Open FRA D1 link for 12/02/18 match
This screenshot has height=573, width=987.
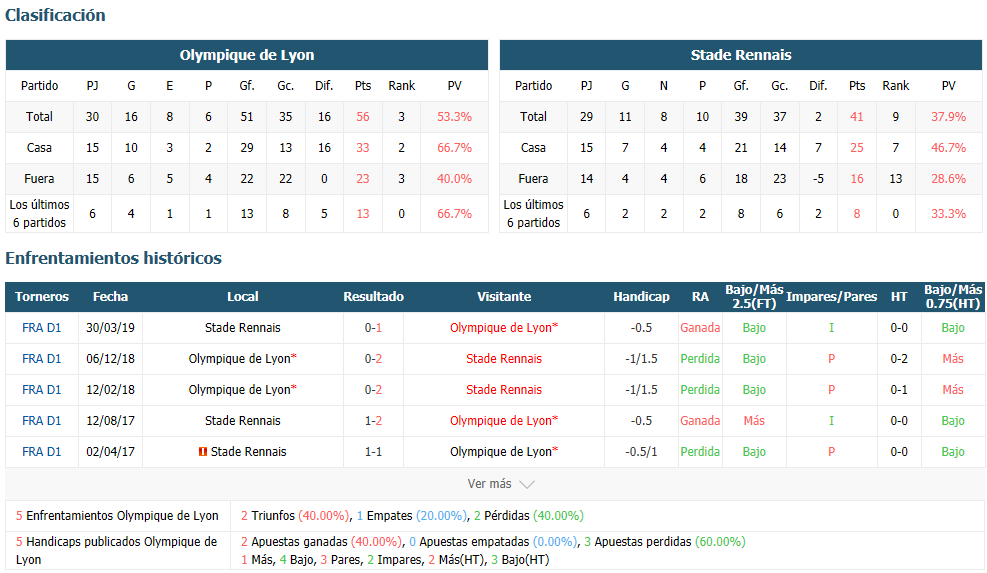[42, 389]
